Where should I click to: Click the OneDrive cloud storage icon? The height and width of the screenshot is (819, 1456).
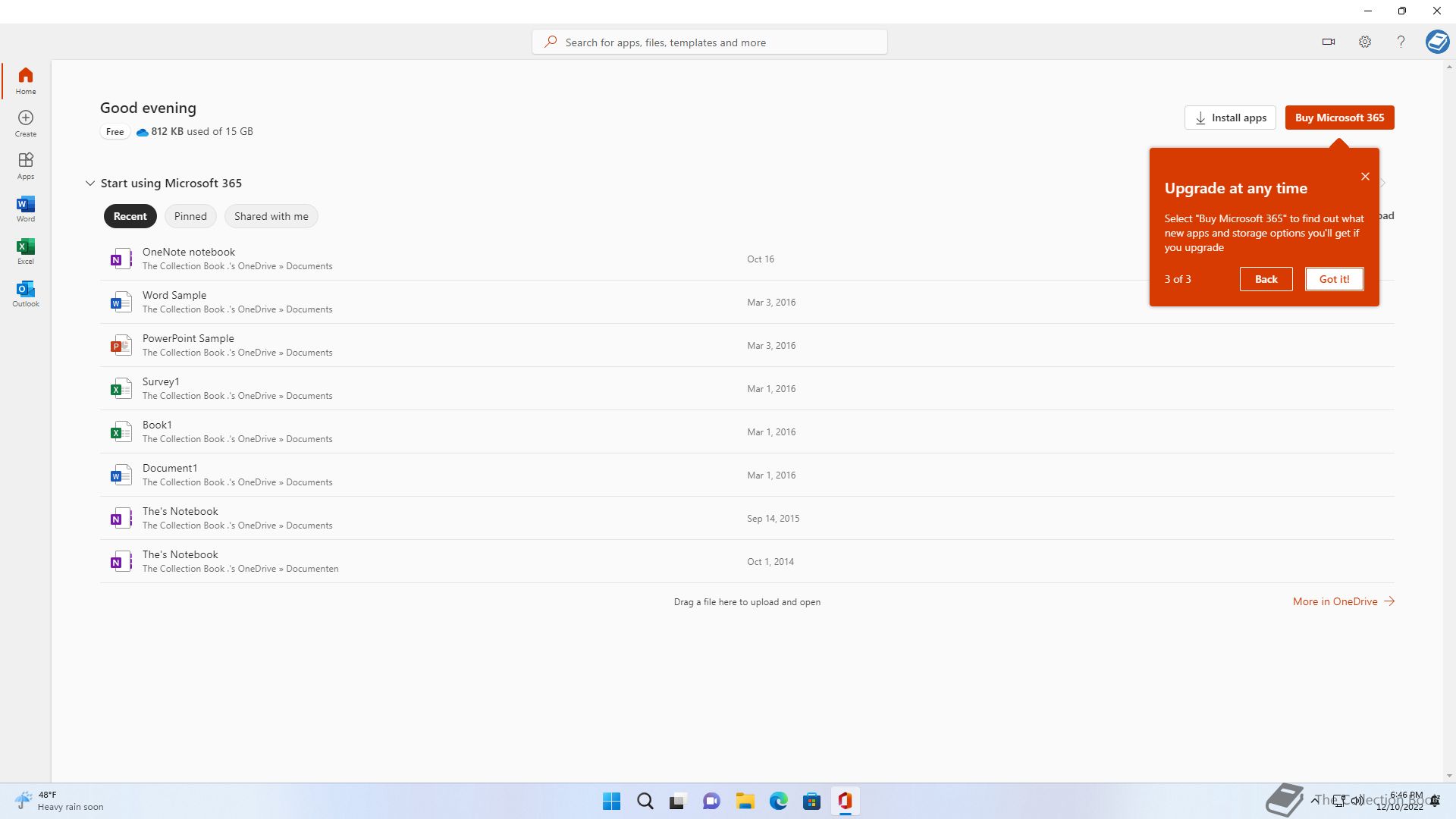coord(142,132)
